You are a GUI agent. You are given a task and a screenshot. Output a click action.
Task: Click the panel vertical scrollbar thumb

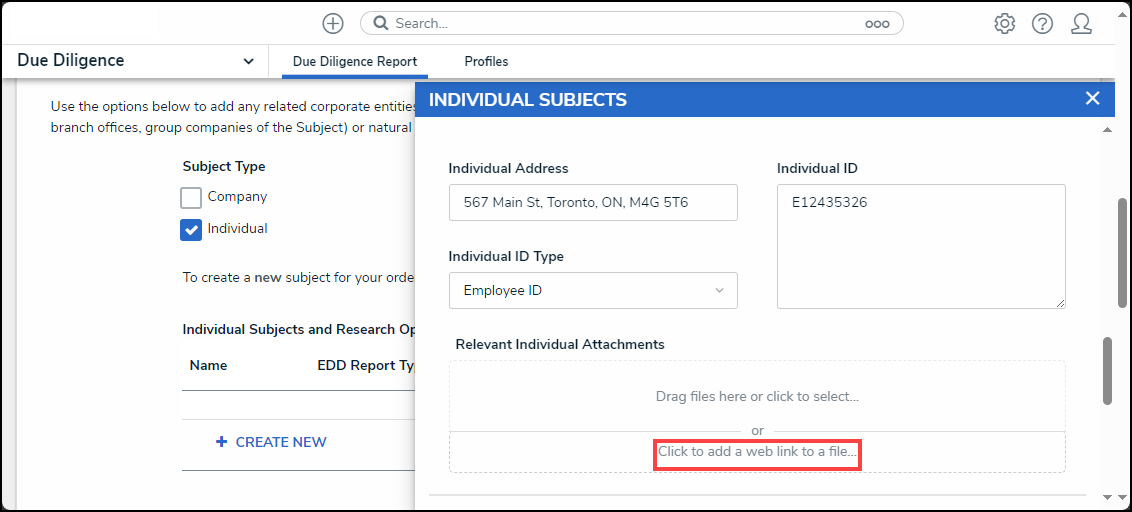[1107, 370]
